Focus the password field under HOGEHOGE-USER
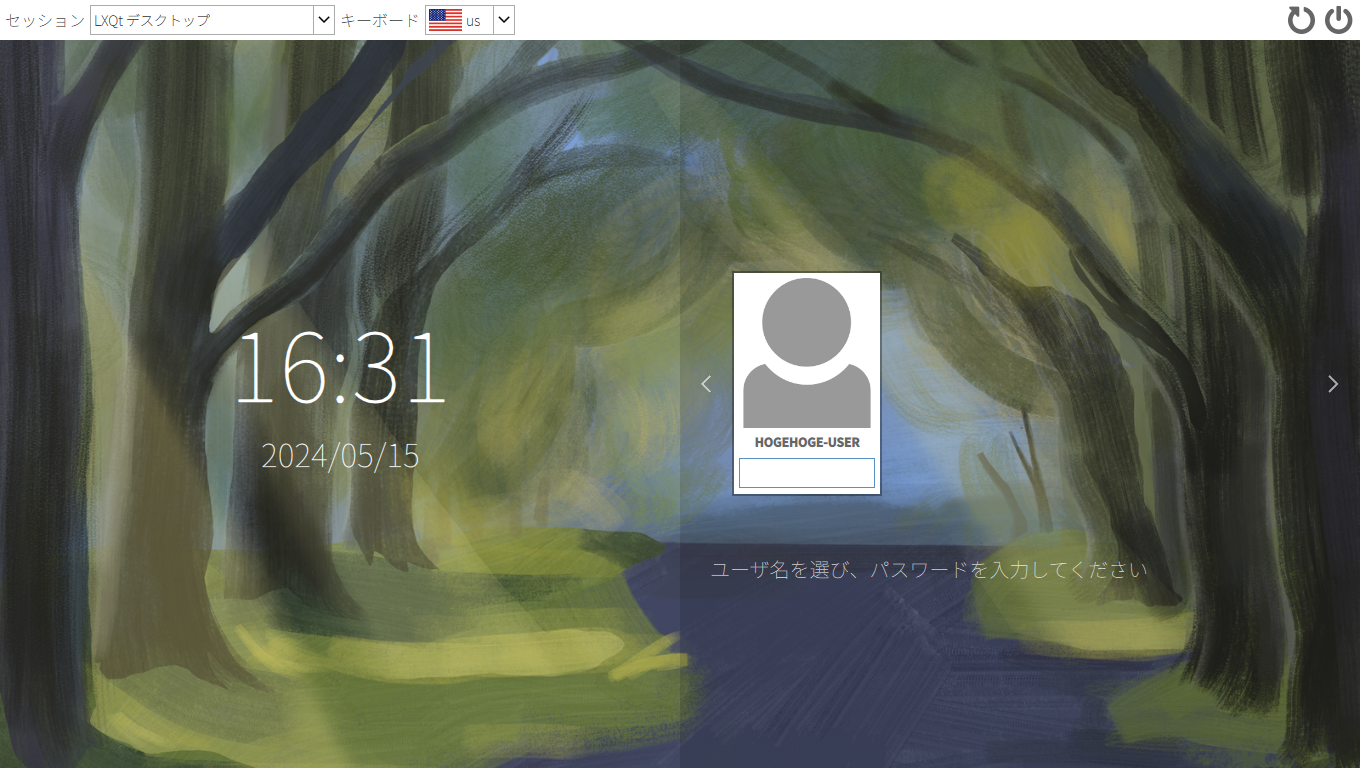Screen dimensions: 1360x768 pos(806,473)
